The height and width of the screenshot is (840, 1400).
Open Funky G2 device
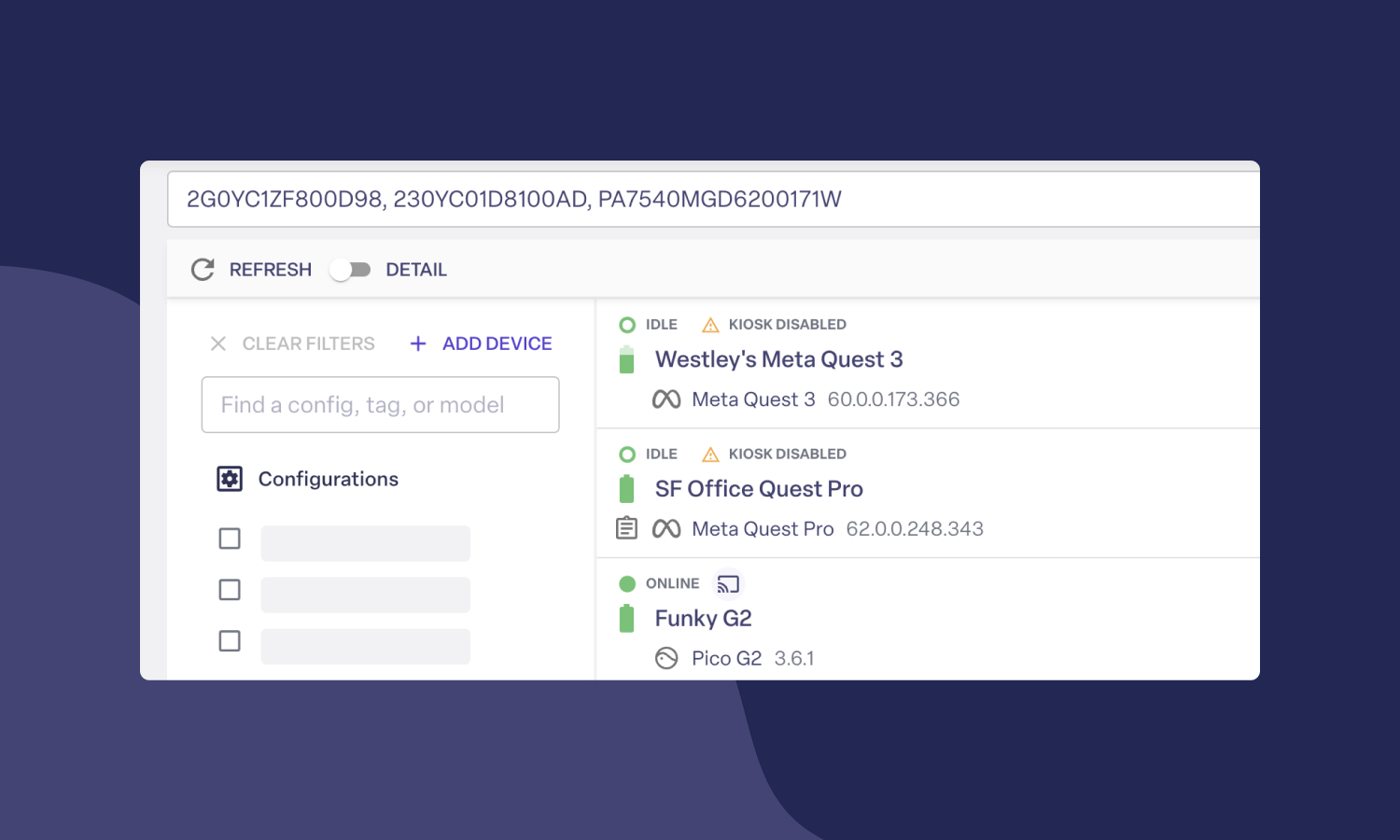[x=704, y=619]
